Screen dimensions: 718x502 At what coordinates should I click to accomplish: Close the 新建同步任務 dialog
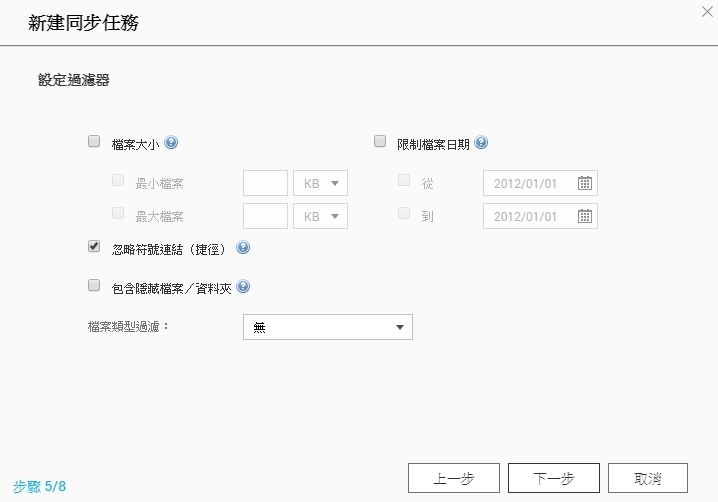(x=707, y=11)
